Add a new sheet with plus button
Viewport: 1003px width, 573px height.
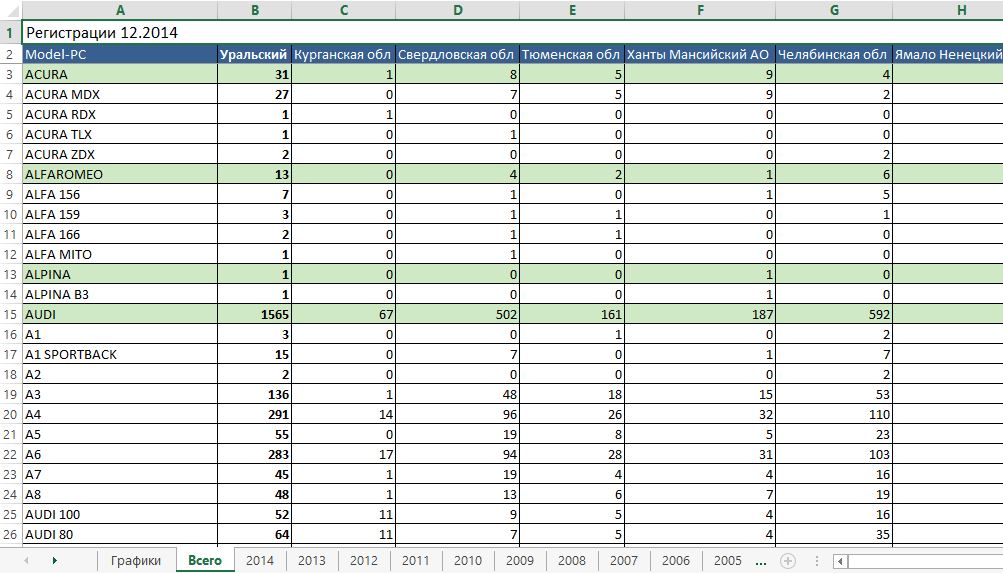(788, 561)
